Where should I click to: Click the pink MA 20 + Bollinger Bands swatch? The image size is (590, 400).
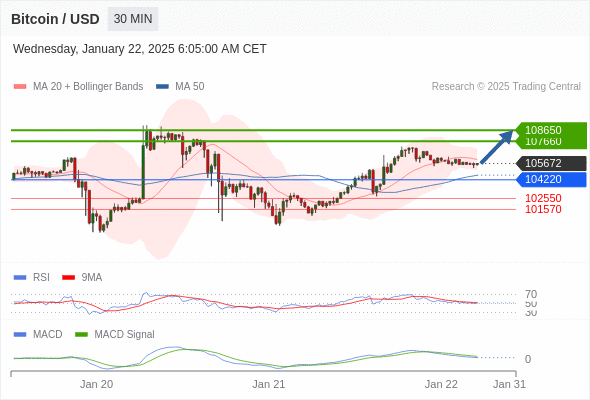[20, 87]
